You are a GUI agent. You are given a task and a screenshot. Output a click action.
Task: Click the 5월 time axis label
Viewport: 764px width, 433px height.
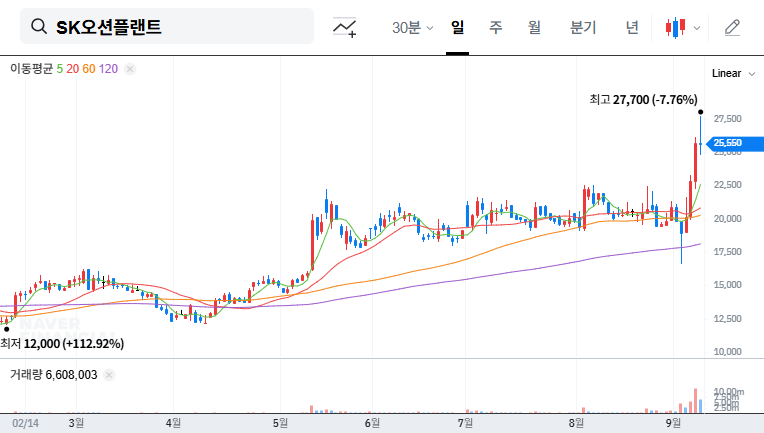click(x=280, y=423)
